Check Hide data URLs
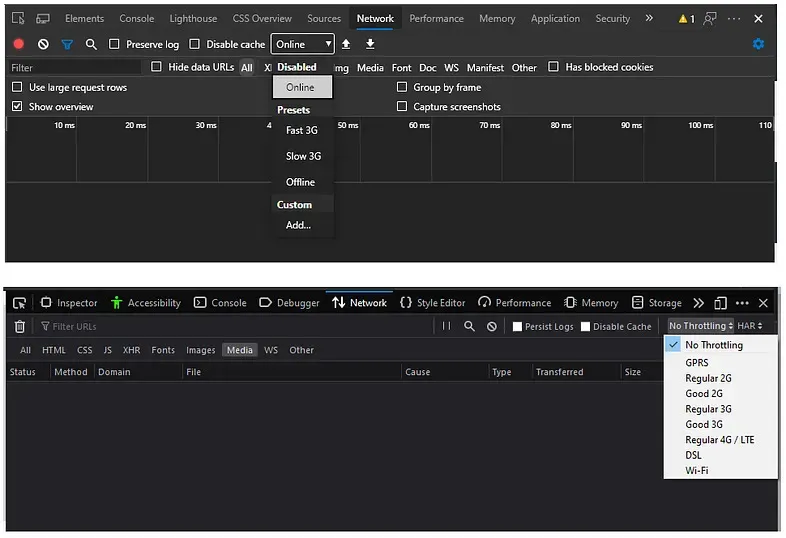Viewport: 786px width, 538px height. pyautogui.click(x=156, y=67)
